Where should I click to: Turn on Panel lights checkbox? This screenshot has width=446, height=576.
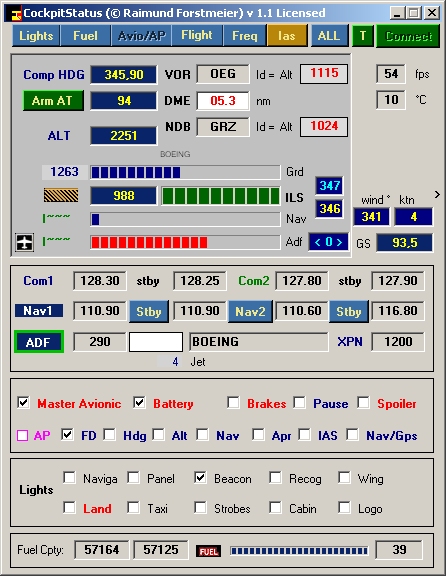pyautogui.click(x=133, y=478)
